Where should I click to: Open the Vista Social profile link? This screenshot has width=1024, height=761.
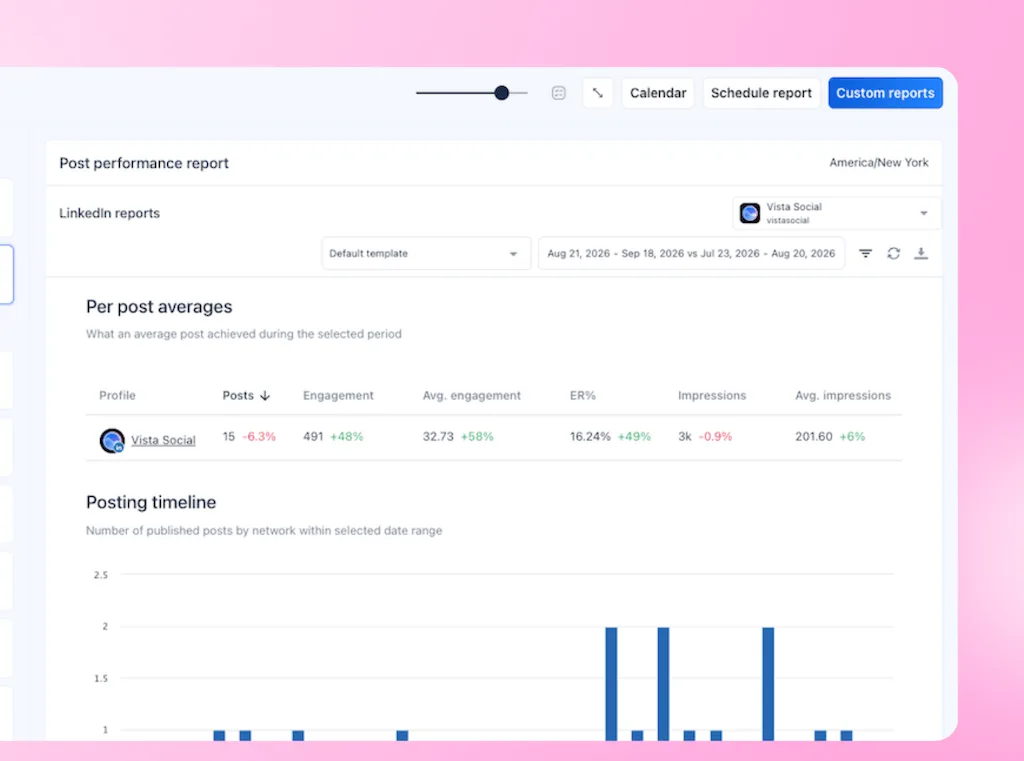point(163,440)
